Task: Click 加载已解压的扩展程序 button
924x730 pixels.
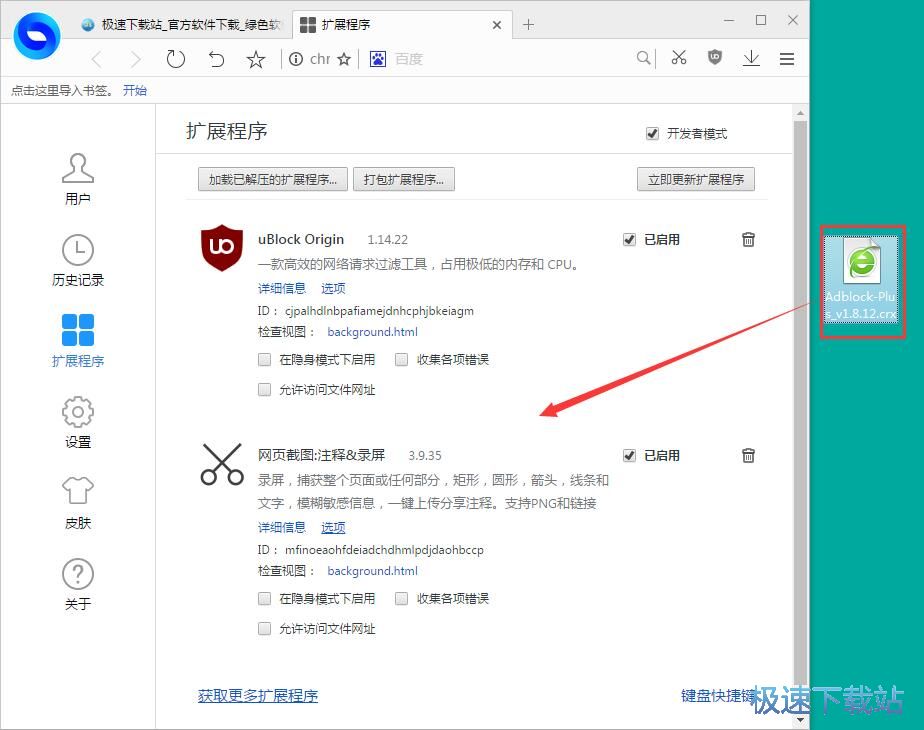Action: click(x=273, y=179)
